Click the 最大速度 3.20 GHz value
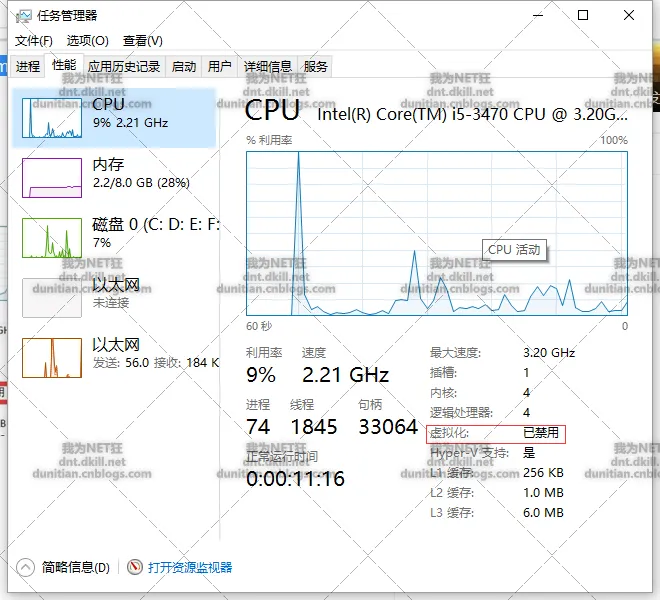The width and height of the screenshot is (660, 600). click(x=549, y=352)
